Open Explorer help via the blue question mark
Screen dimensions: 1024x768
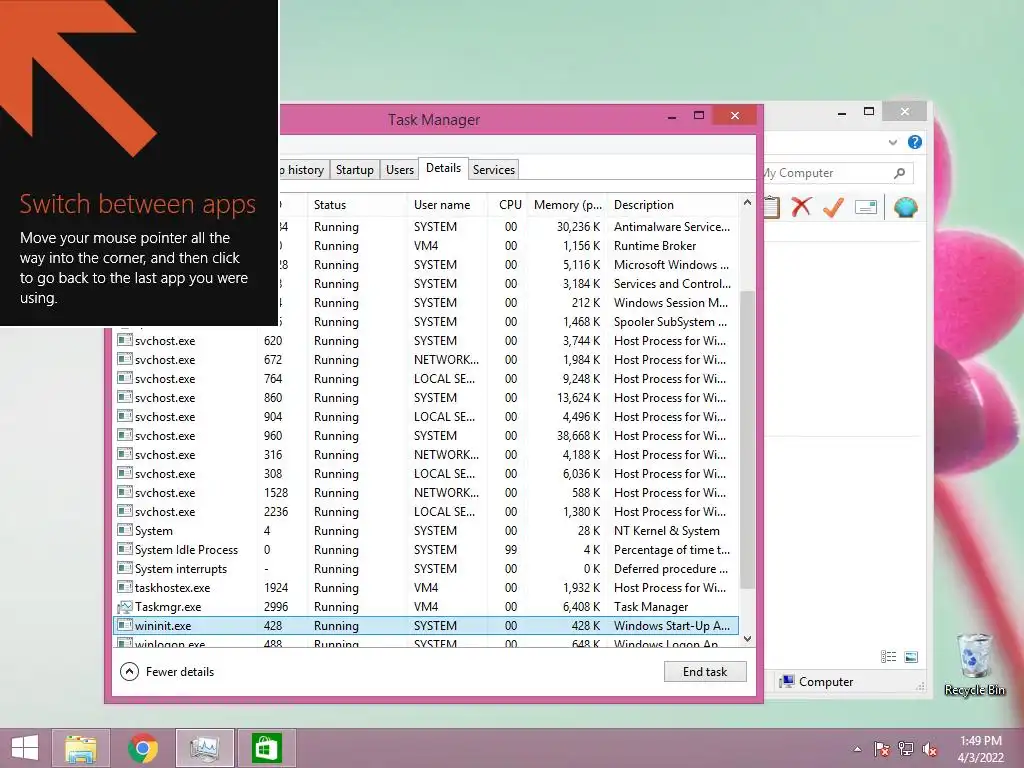(915, 142)
